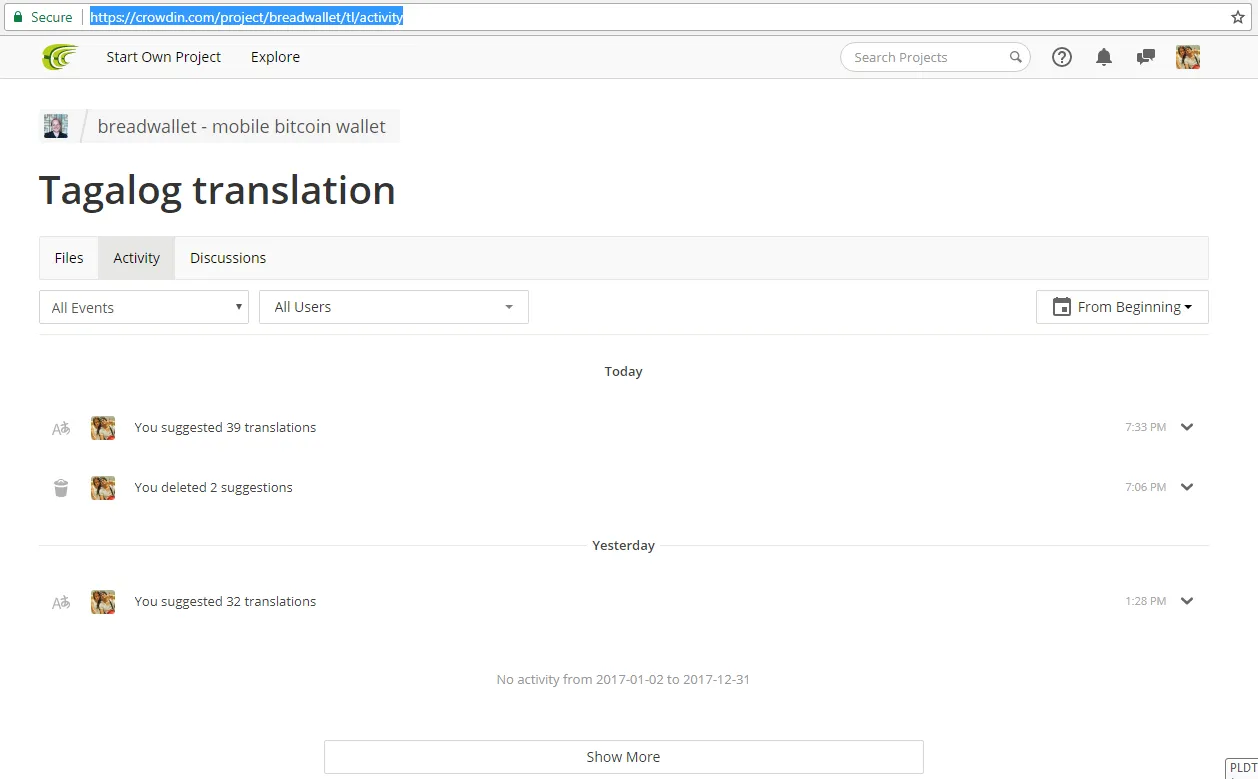The width and height of the screenshot is (1258, 779).
Task: Expand the 7:06 PM activity entry
Action: (1187, 487)
